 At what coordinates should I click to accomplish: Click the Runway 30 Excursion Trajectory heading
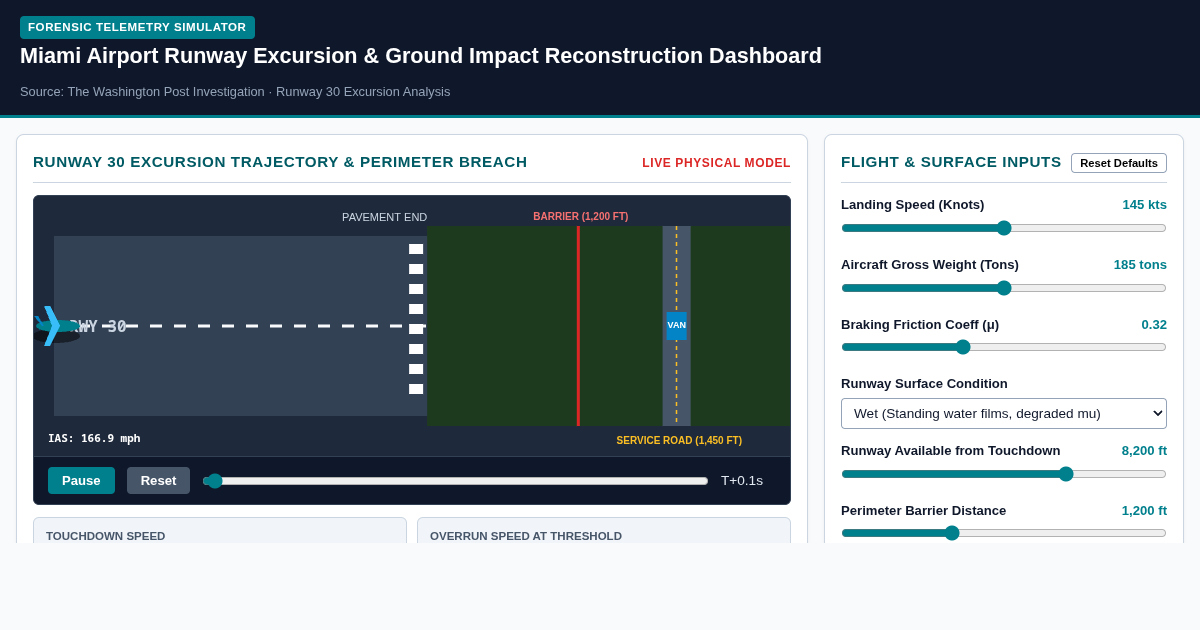point(280,162)
